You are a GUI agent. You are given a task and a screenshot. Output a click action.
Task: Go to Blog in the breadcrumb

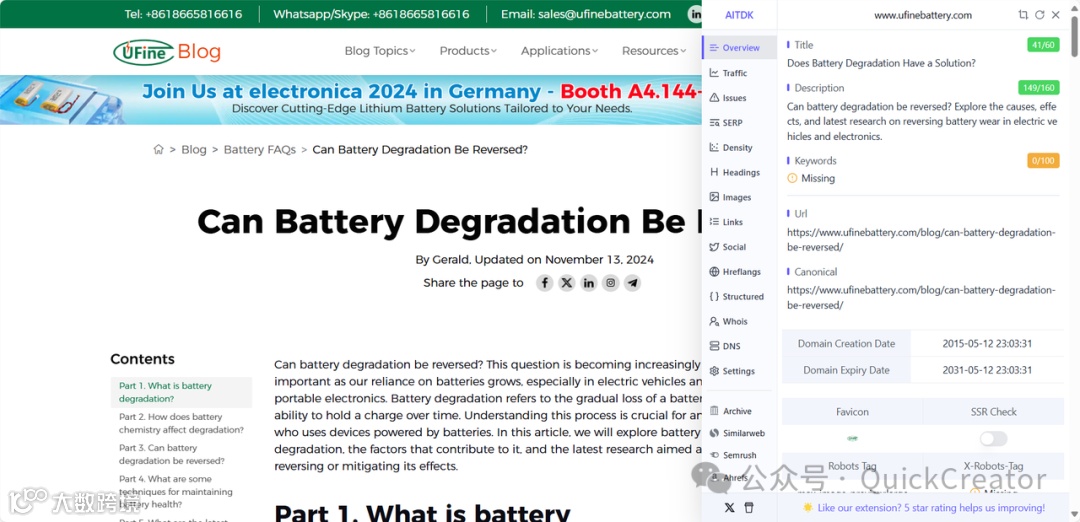(x=194, y=149)
